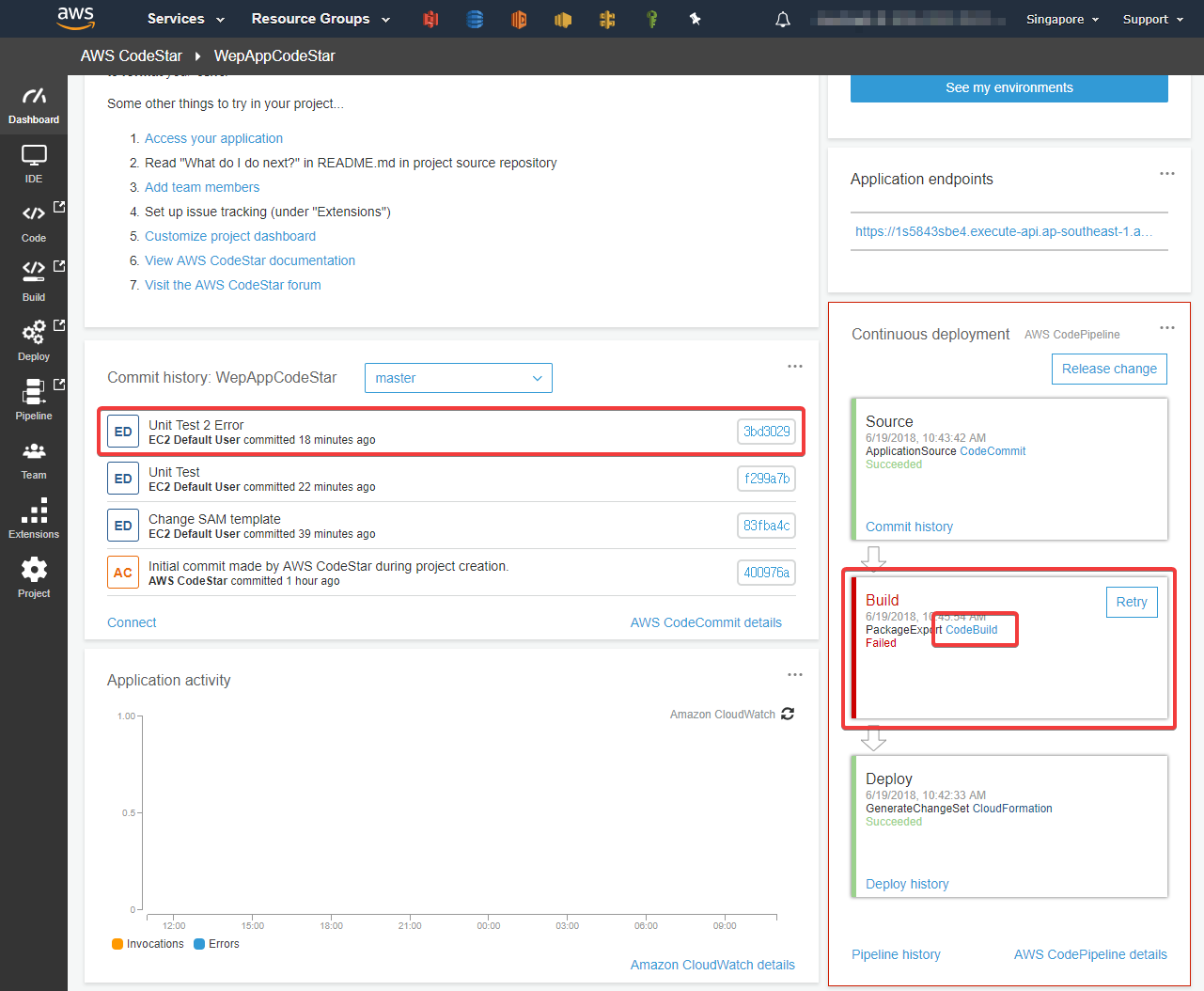Image resolution: width=1204 pixels, height=991 pixels.
Task: Click the 'Failed' status in Build stage
Action: point(881,643)
